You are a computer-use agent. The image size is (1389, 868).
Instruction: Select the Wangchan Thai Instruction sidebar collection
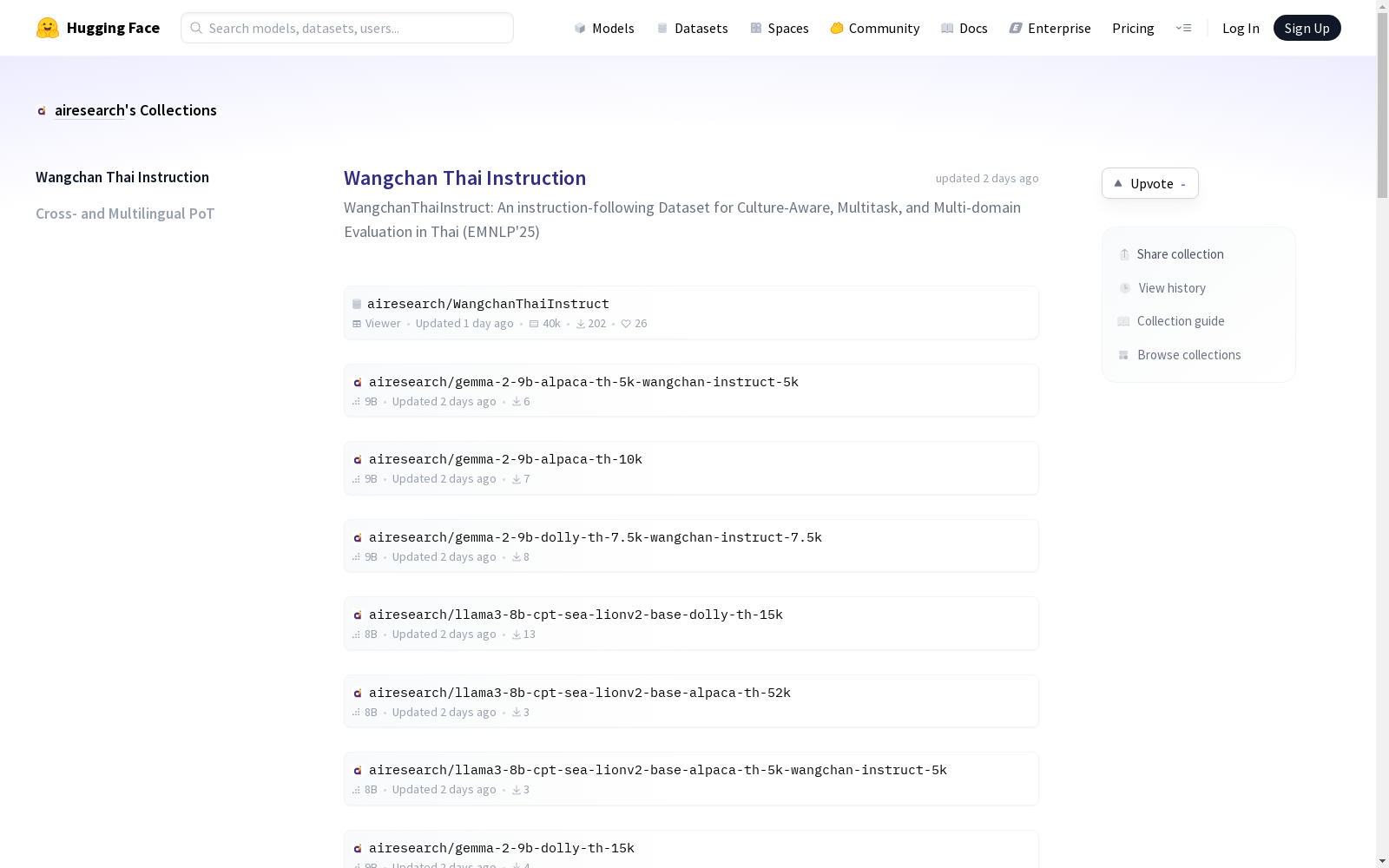click(x=122, y=177)
